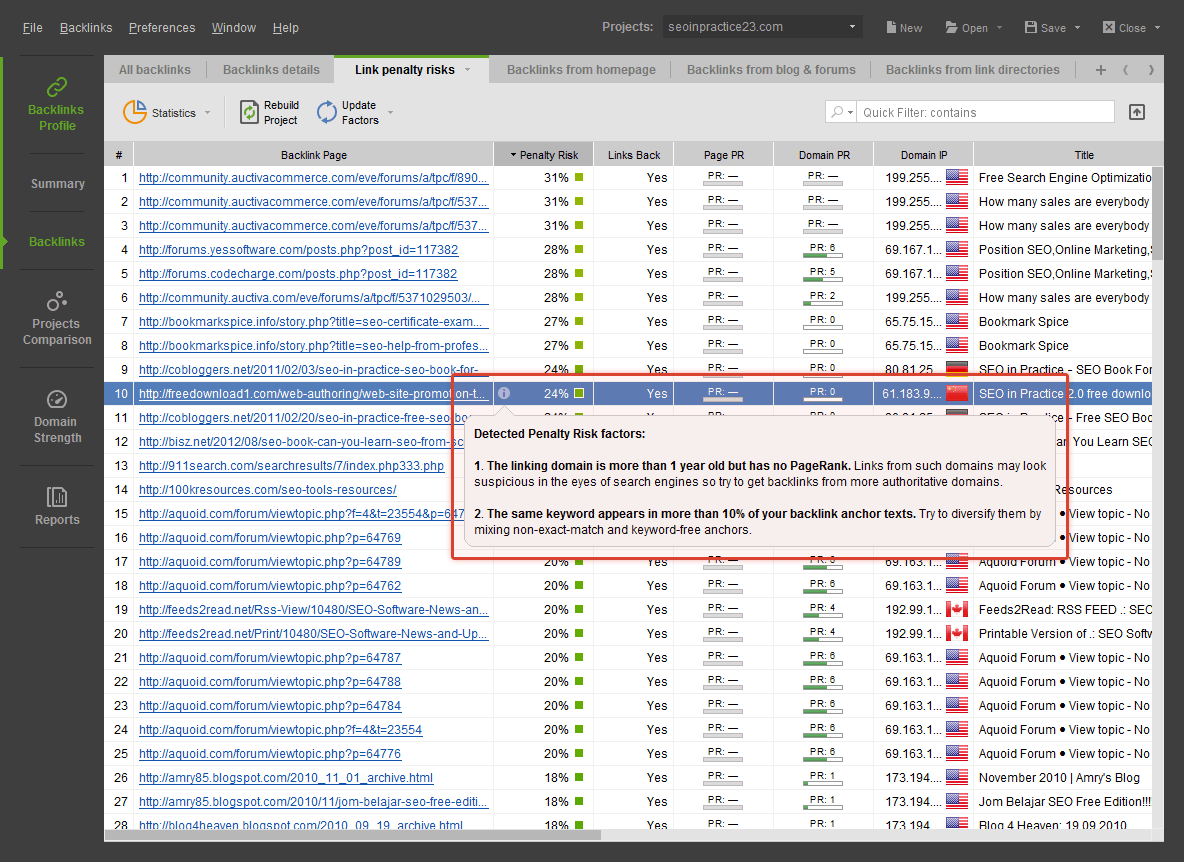Click China flag in row 10
This screenshot has height=862, width=1184.
pos(957,393)
